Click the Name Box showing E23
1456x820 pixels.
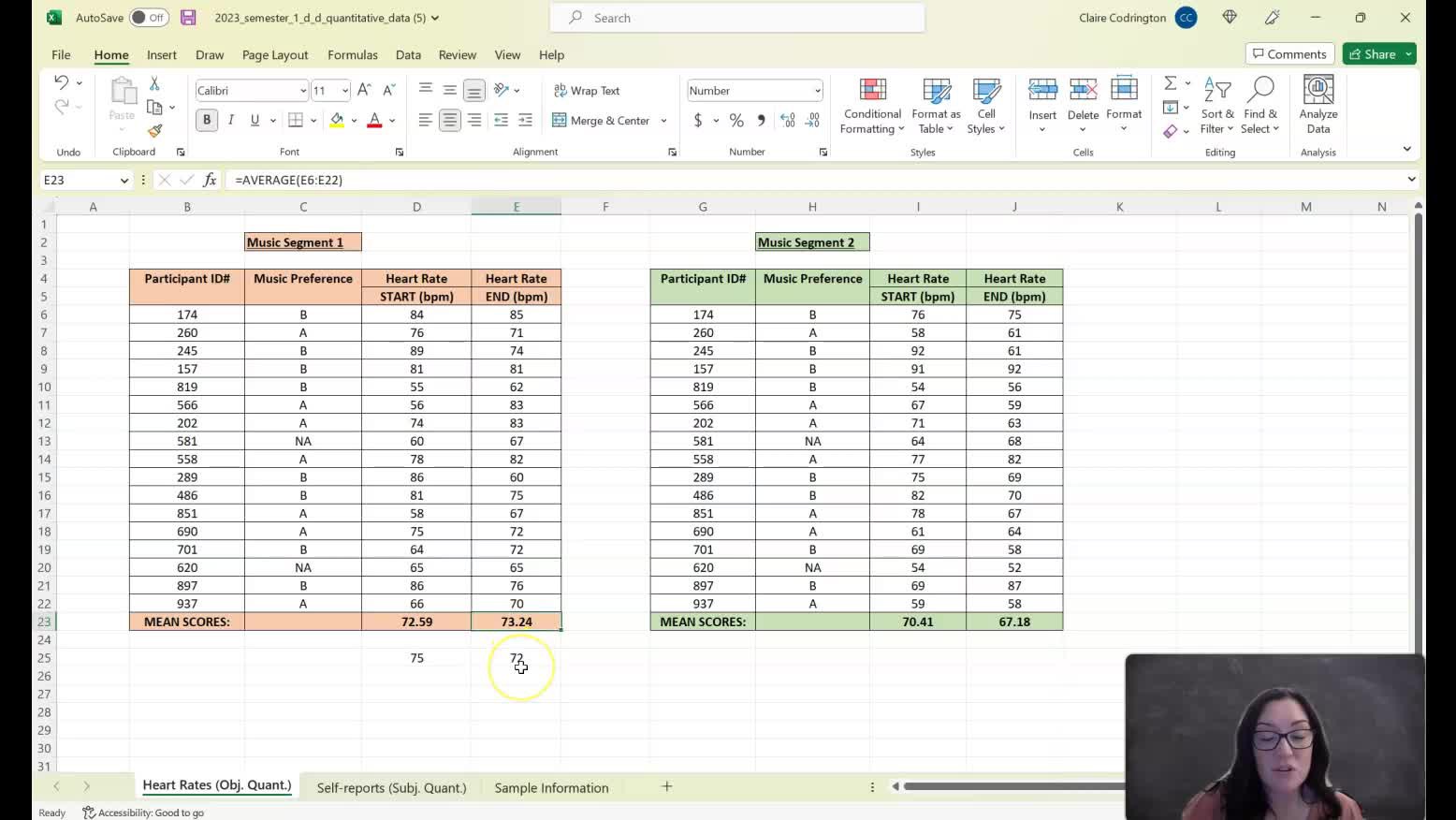[80, 180]
